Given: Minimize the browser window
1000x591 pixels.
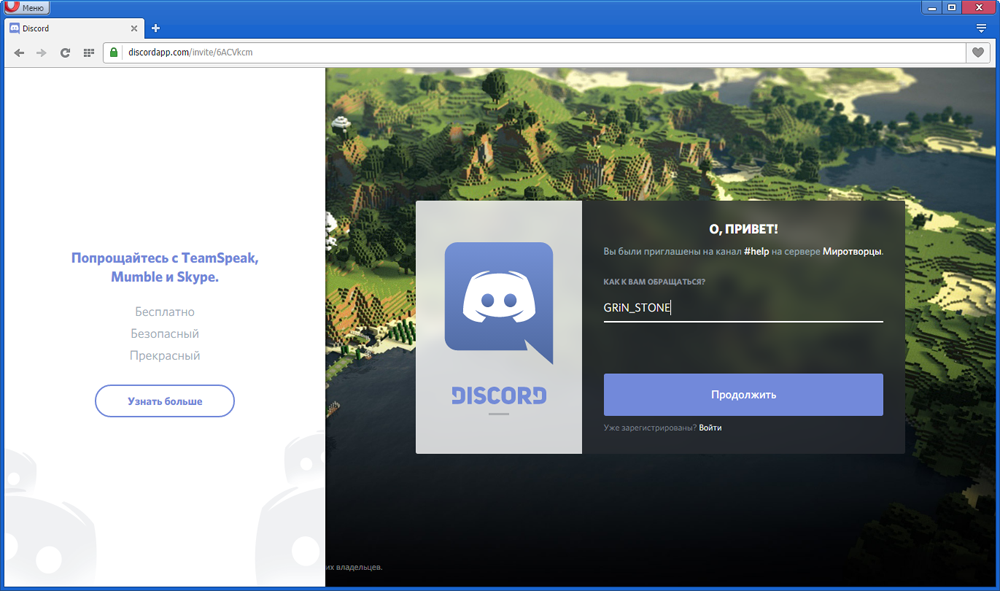Looking at the screenshot, I should click(932, 8).
